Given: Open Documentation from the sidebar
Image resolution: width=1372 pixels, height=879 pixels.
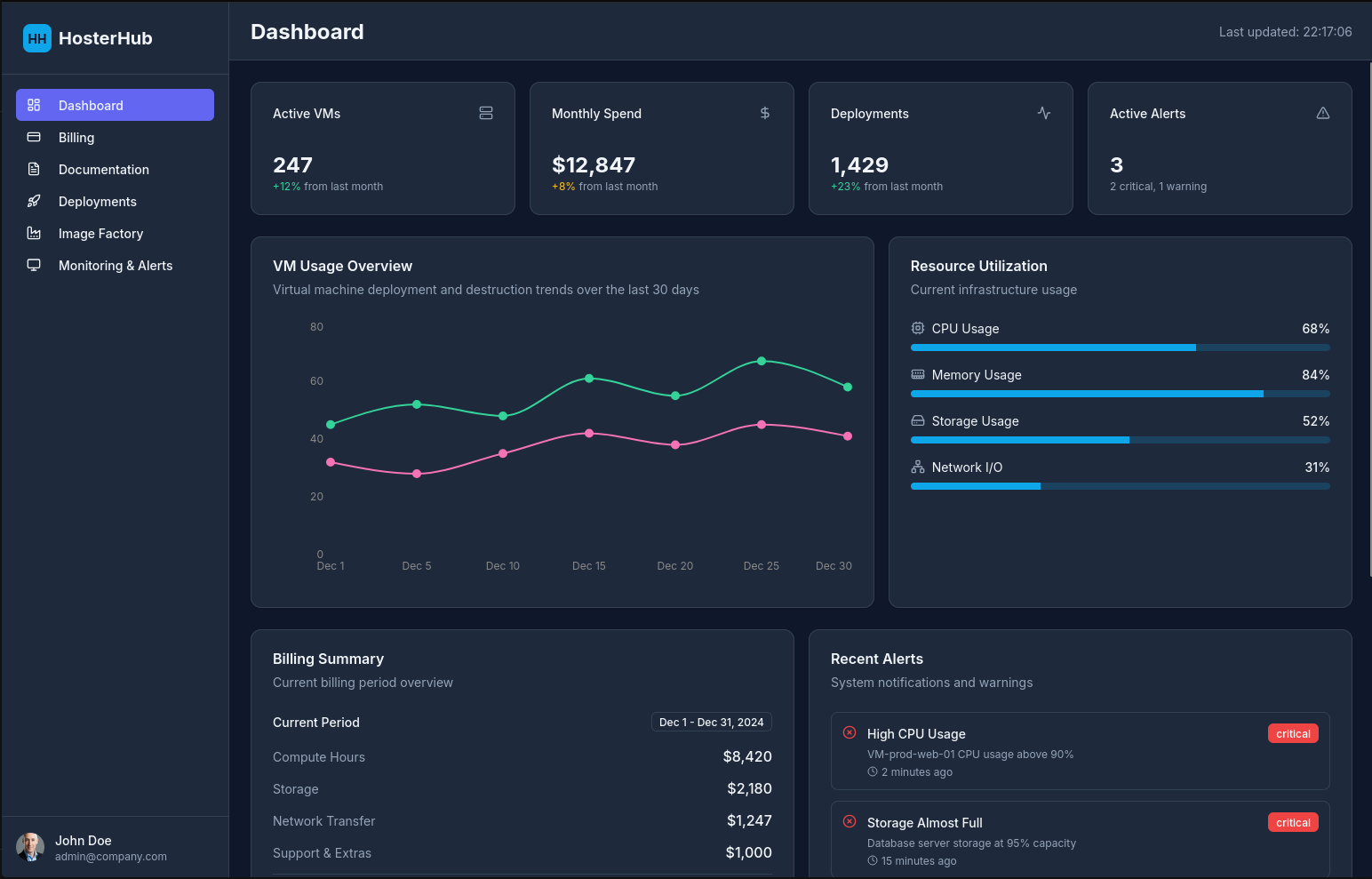Looking at the screenshot, I should tap(104, 169).
